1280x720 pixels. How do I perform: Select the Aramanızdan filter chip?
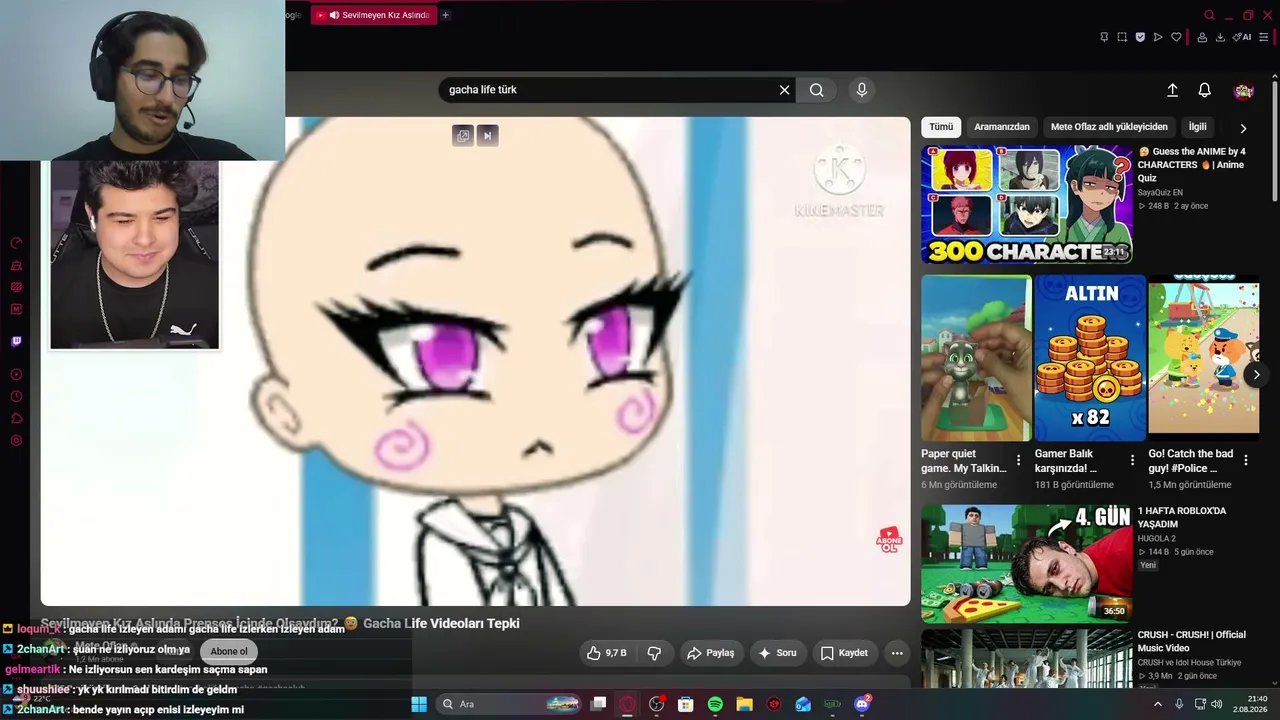pos(1002,127)
